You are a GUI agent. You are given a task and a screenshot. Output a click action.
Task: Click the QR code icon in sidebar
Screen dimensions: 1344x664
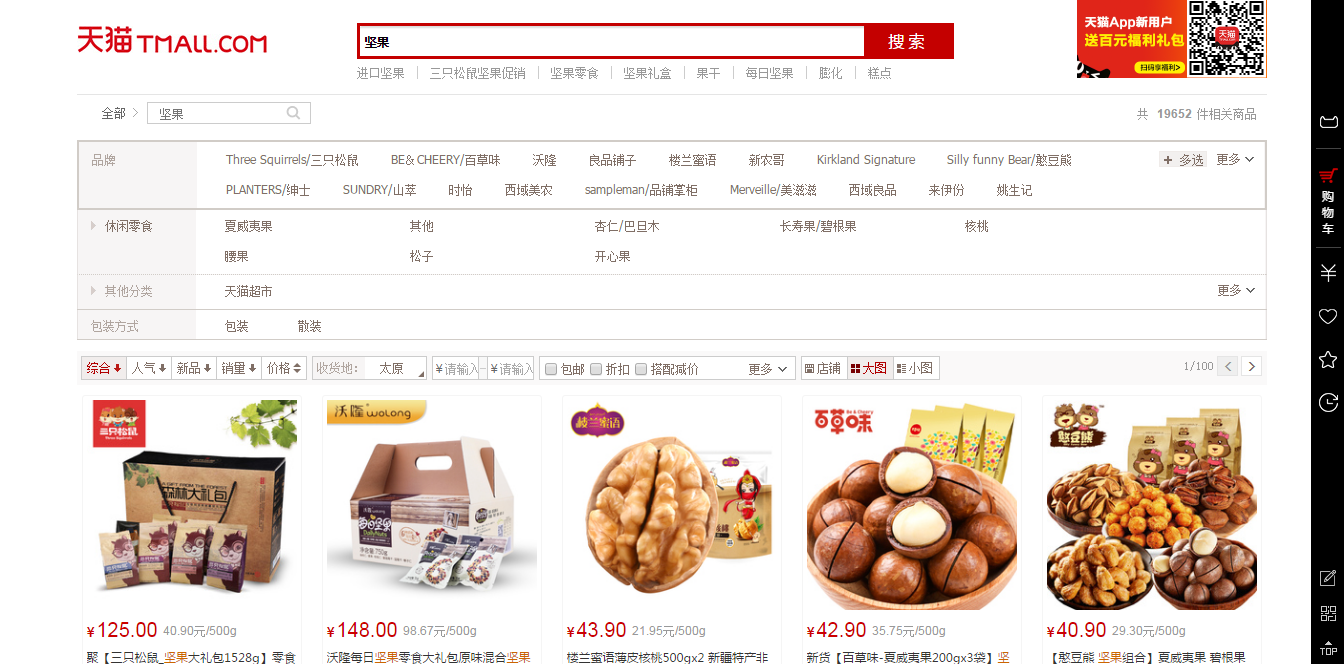click(x=1328, y=613)
